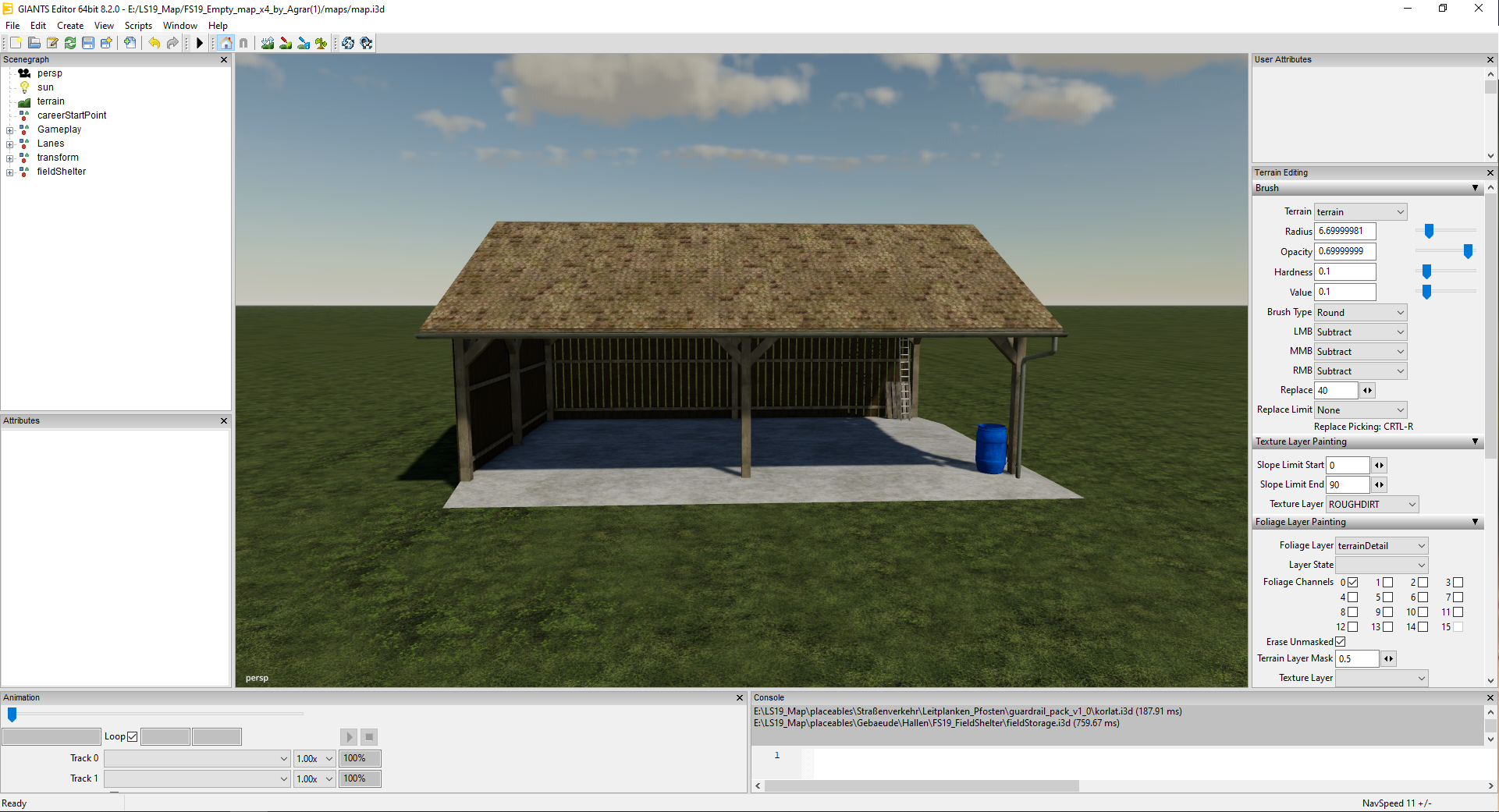
Task: Select careerStartPoint in the Scenegraph
Action: coord(72,115)
